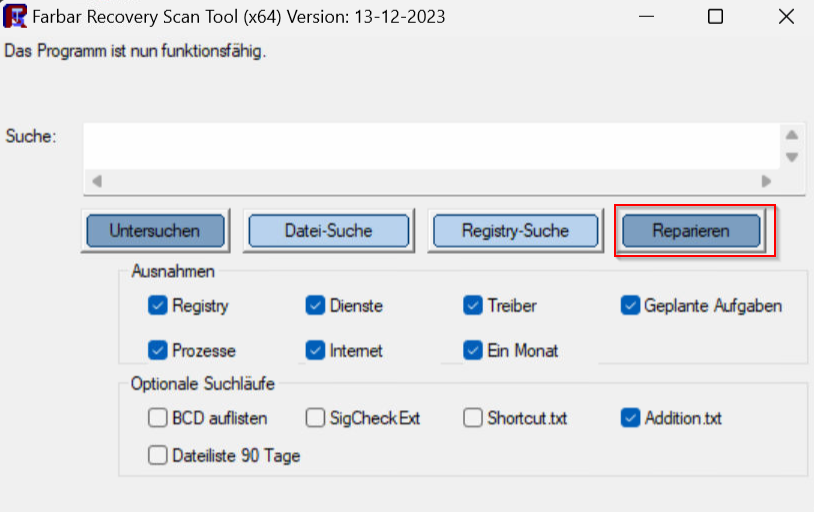Screen dimensions: 814x512
Task: Enable the Shortcut.txt option
Action: [x=472, y=418]
